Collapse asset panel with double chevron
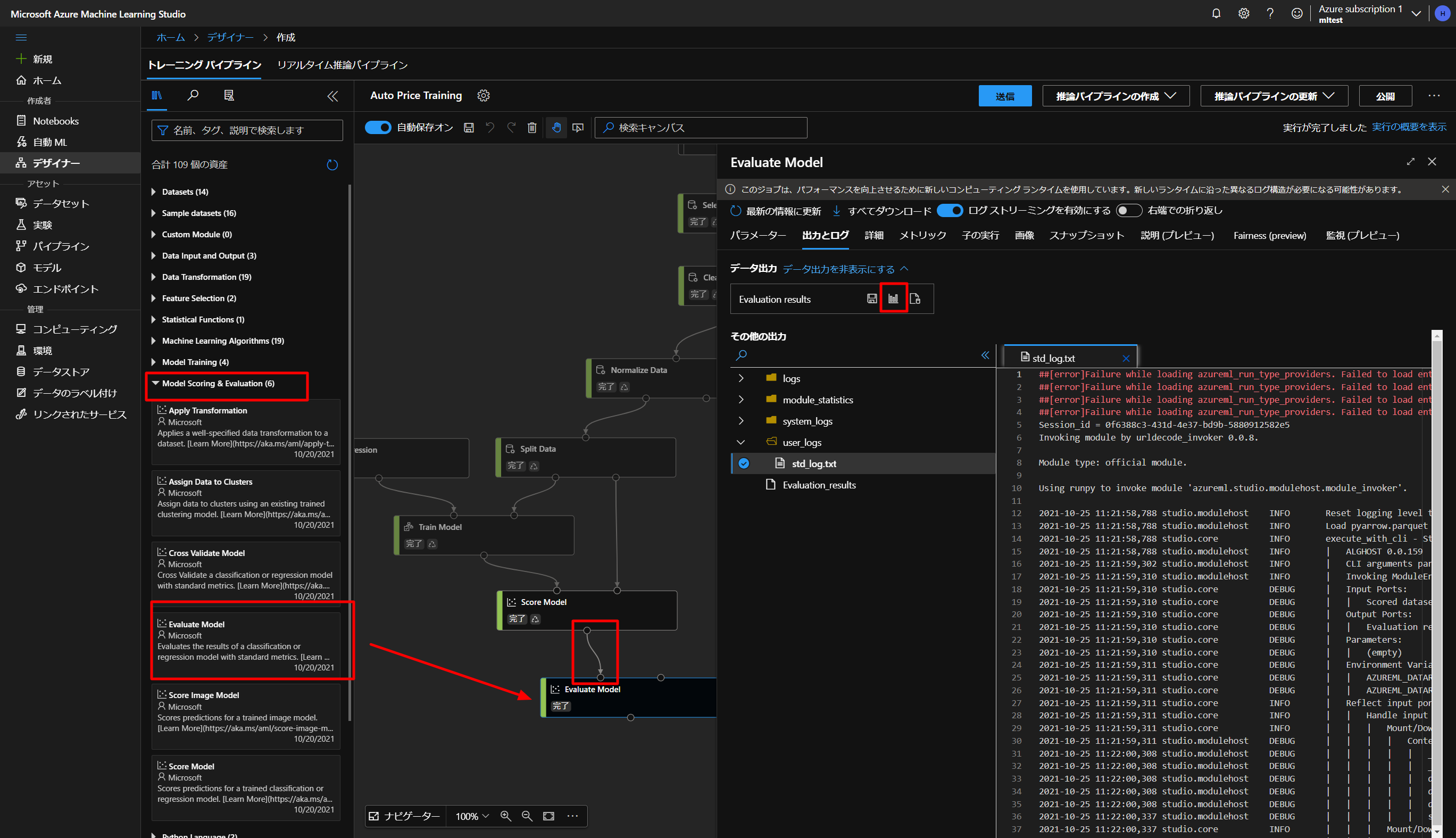 [x=332, y=96]
